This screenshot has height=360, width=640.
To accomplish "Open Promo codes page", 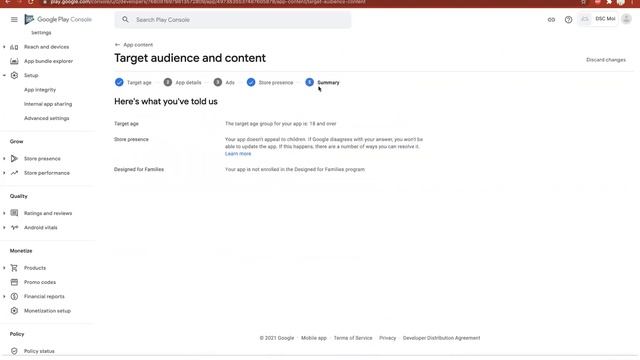I will pos(40,282).
